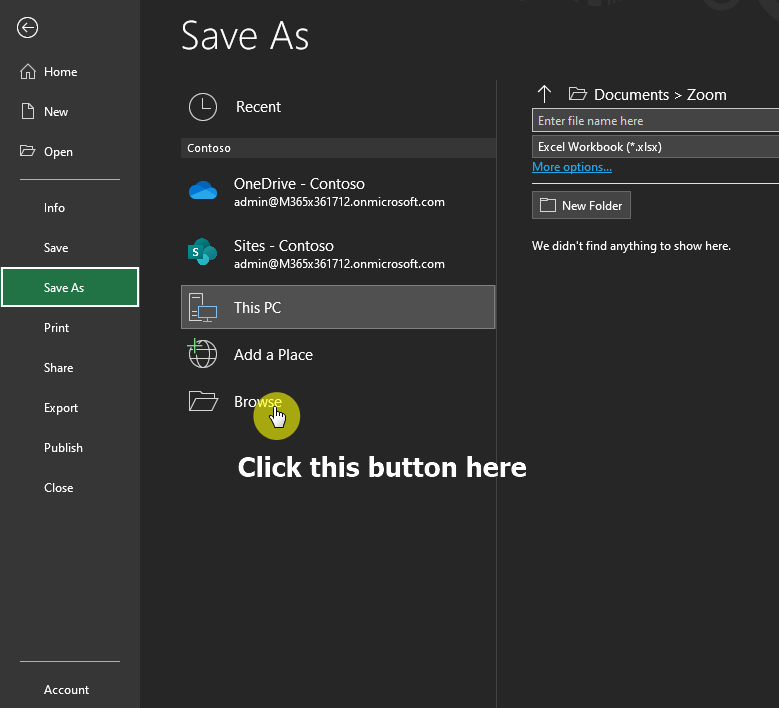Click the New blank page icon

(x=28, y=111)
